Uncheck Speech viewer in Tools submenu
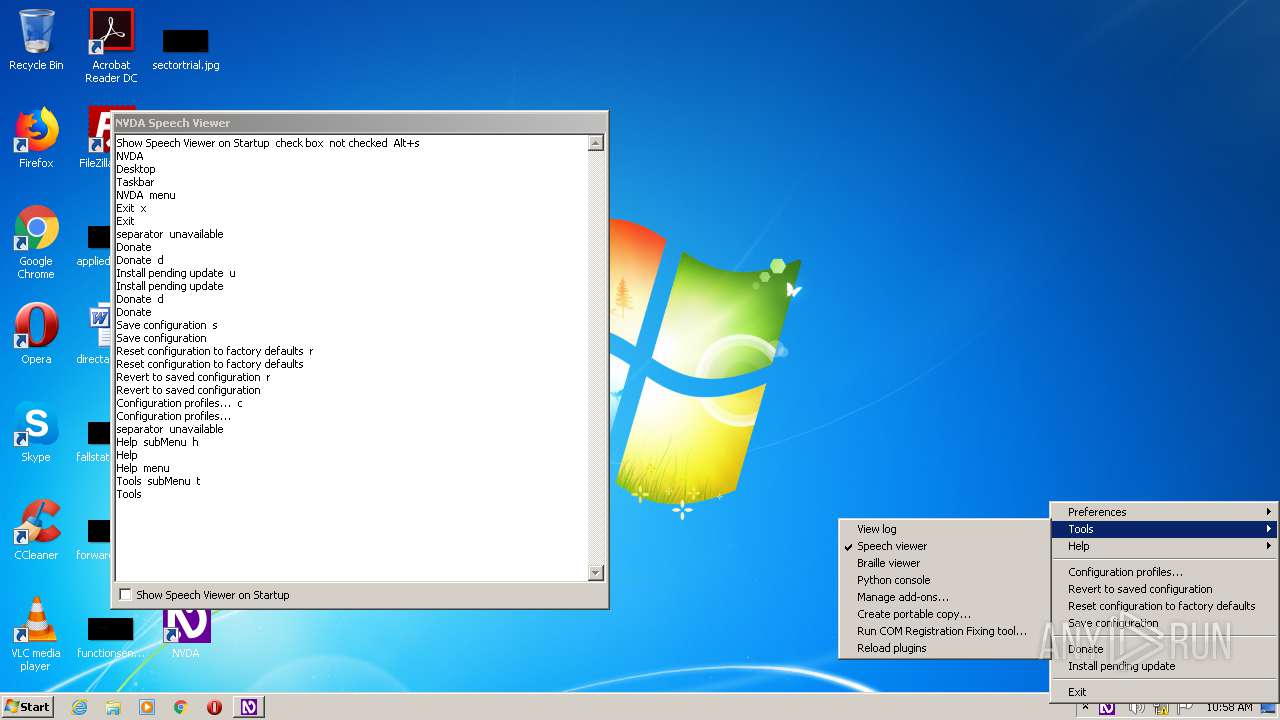This screenshot has height=720, width=1280. (x=944, y=546)
